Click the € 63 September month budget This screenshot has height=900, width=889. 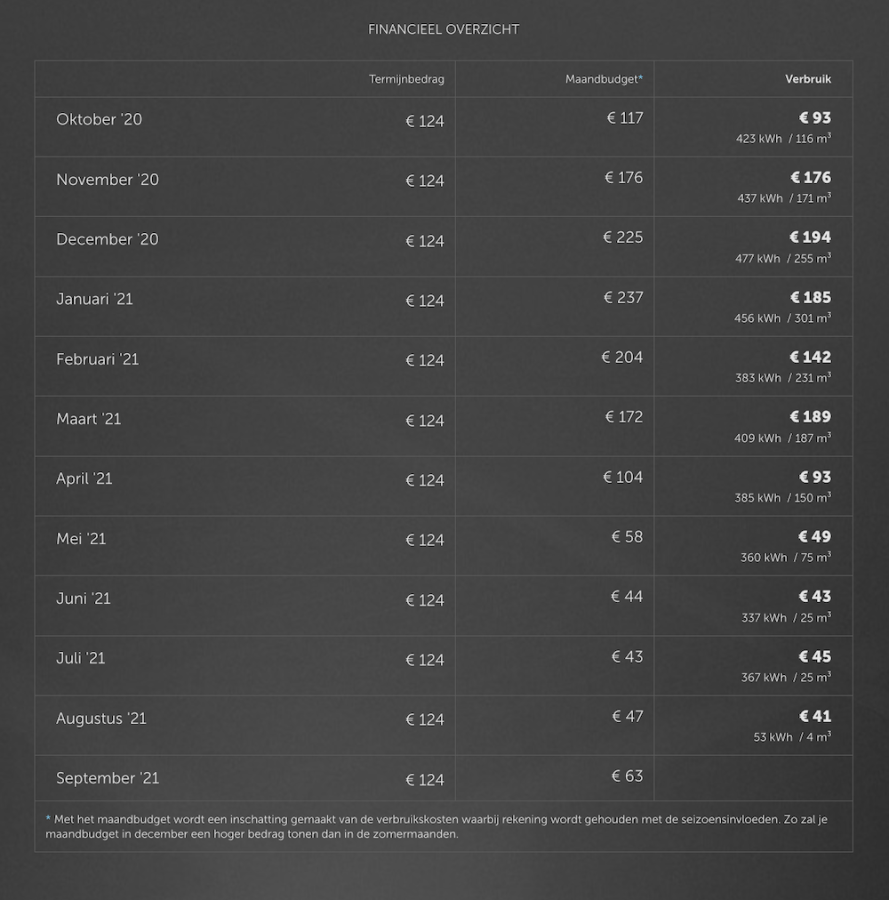click(x=627, y=777)
